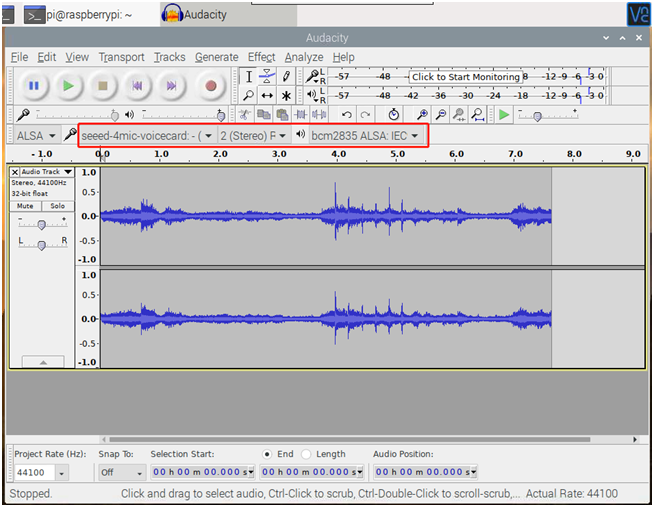Start recording with the red Record button
Viewport: 654px width, 507px height.
(211, 86)
